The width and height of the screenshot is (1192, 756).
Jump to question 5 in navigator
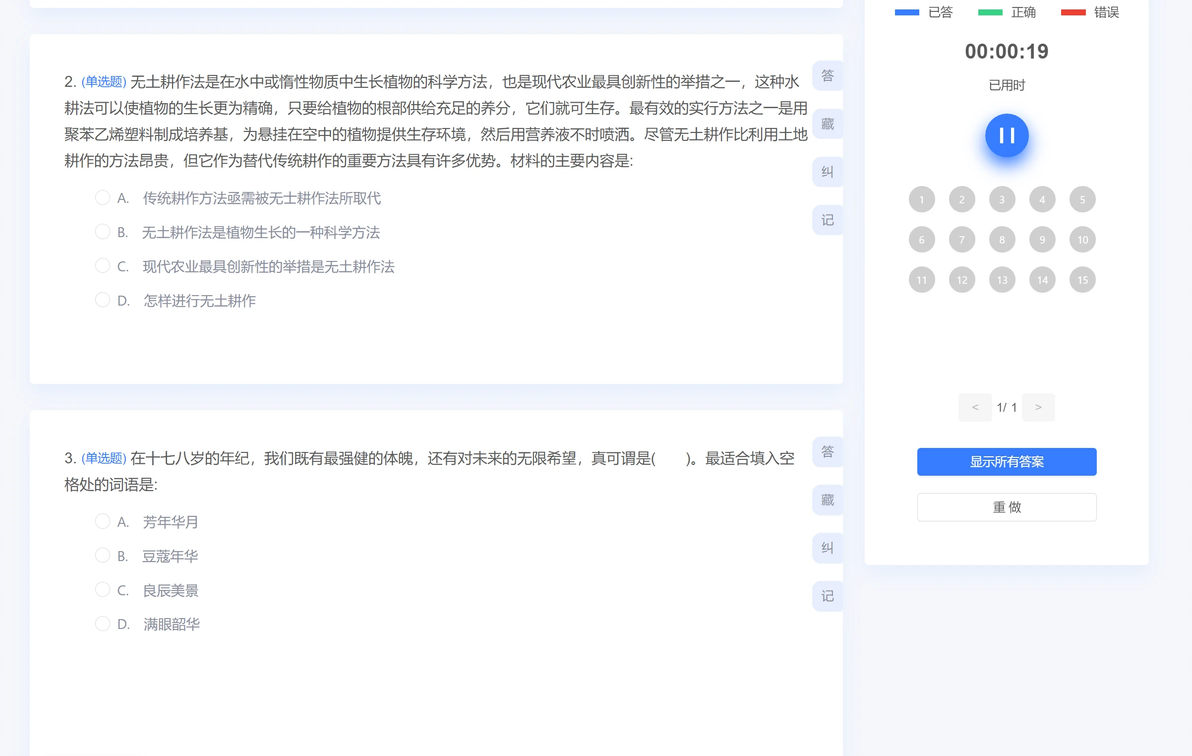(x=1083, y=199)
